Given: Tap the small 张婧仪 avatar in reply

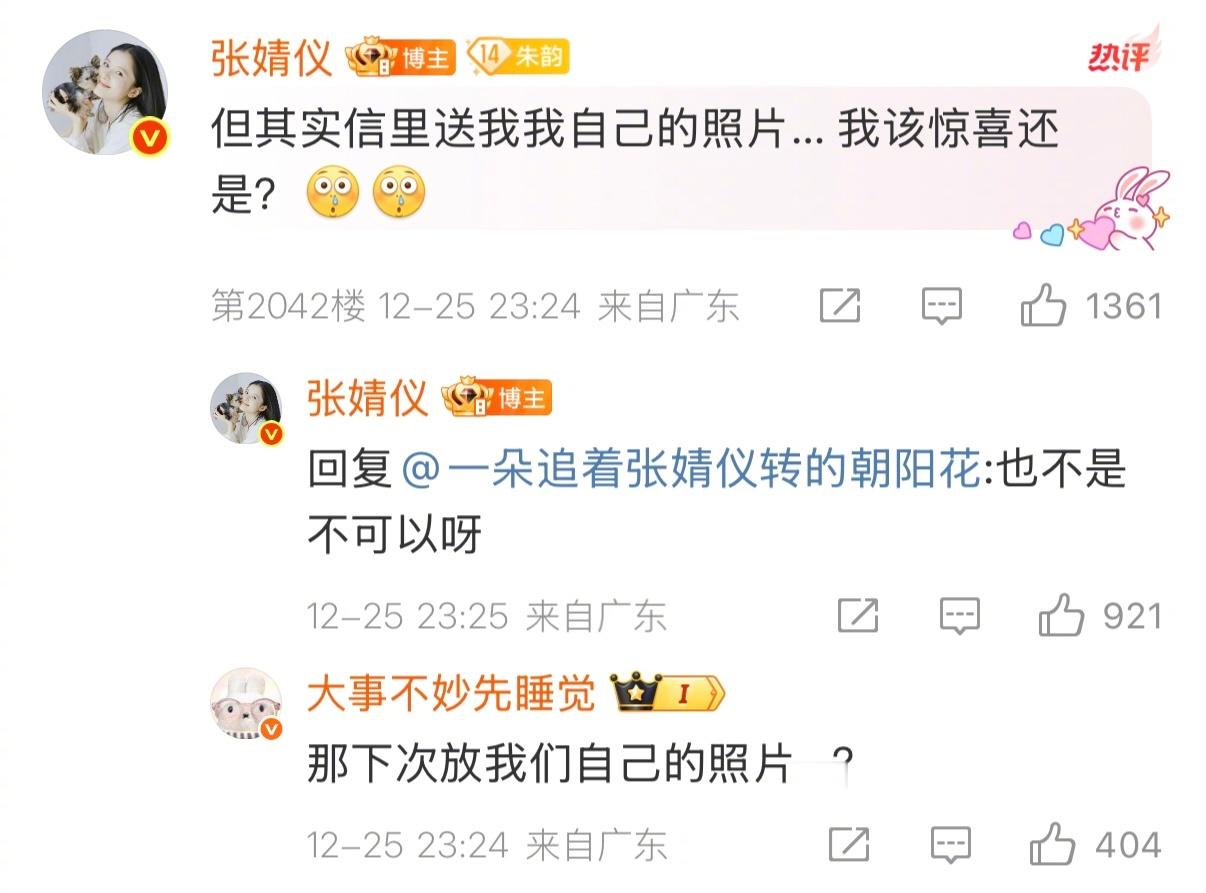Looking at the screenshot, I should click(246, 409).
